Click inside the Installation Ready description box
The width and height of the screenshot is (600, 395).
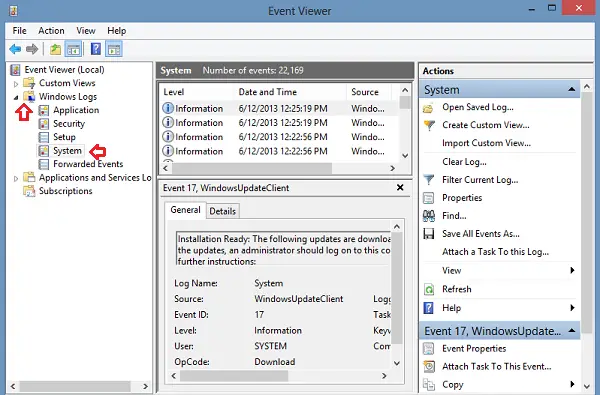[x=284, y=249]
